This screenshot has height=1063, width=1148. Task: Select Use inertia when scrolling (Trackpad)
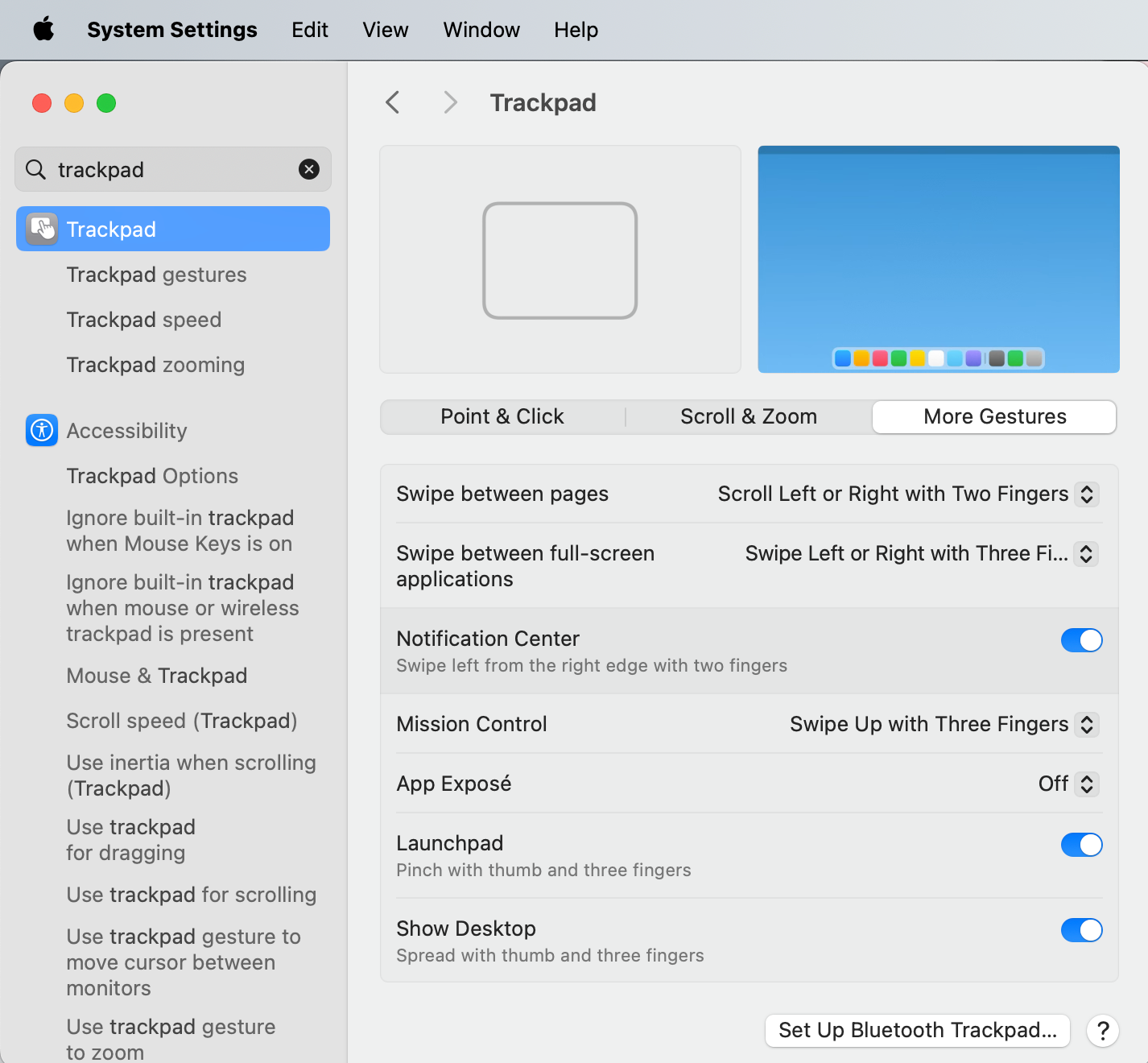coord(191,776)
